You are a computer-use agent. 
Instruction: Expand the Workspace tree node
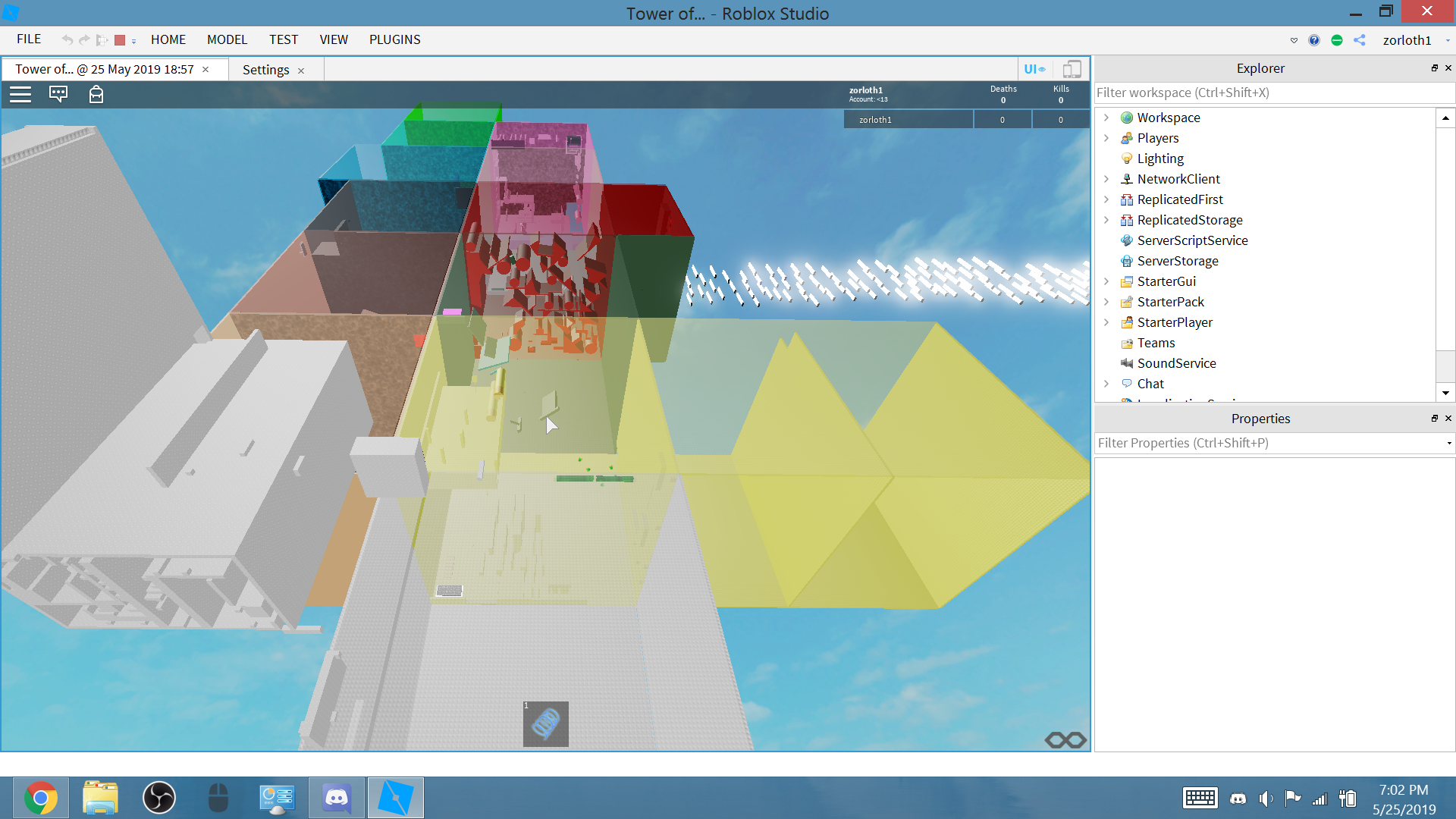(x=1106, y=118)
